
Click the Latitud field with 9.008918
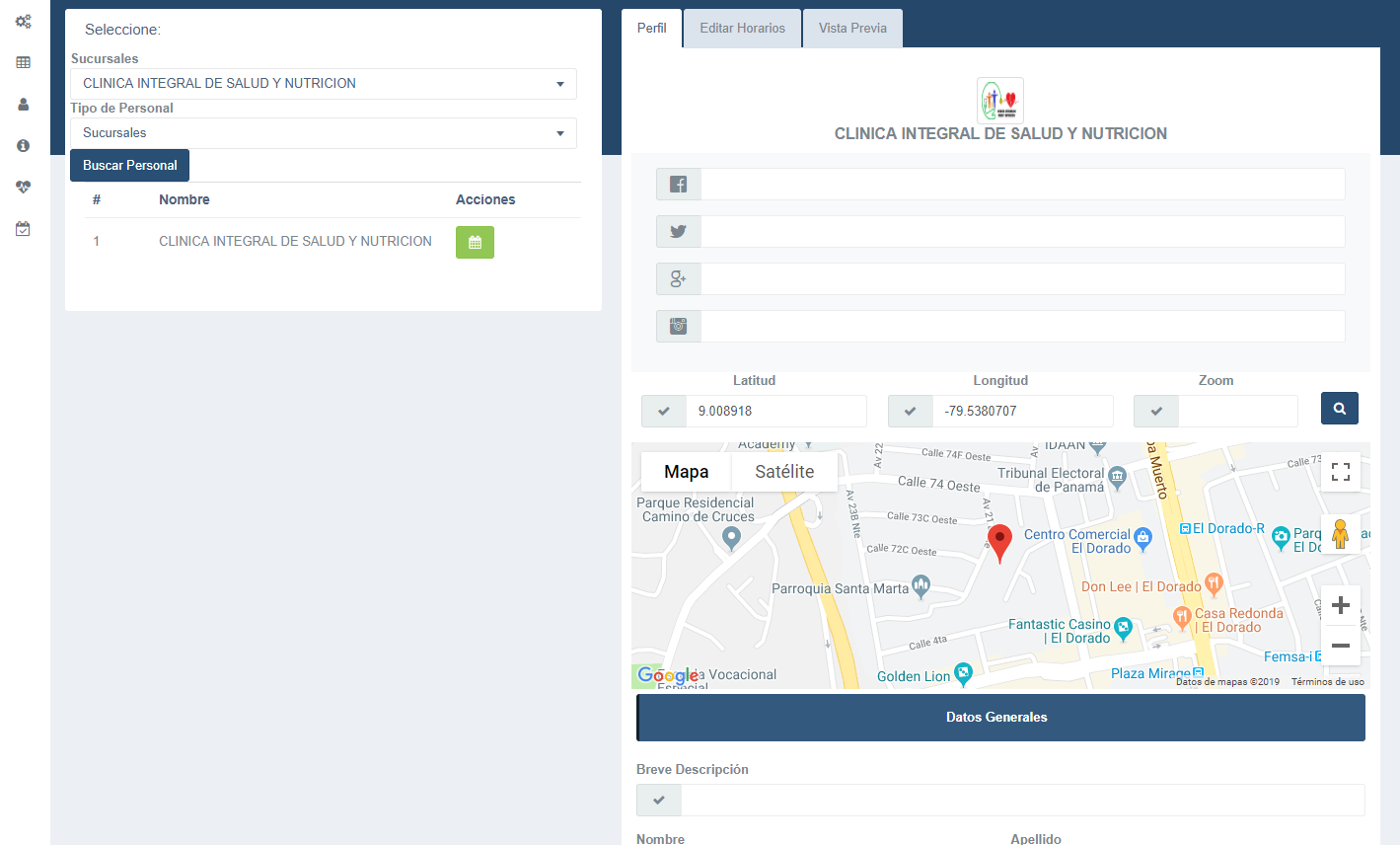(776, 412)
